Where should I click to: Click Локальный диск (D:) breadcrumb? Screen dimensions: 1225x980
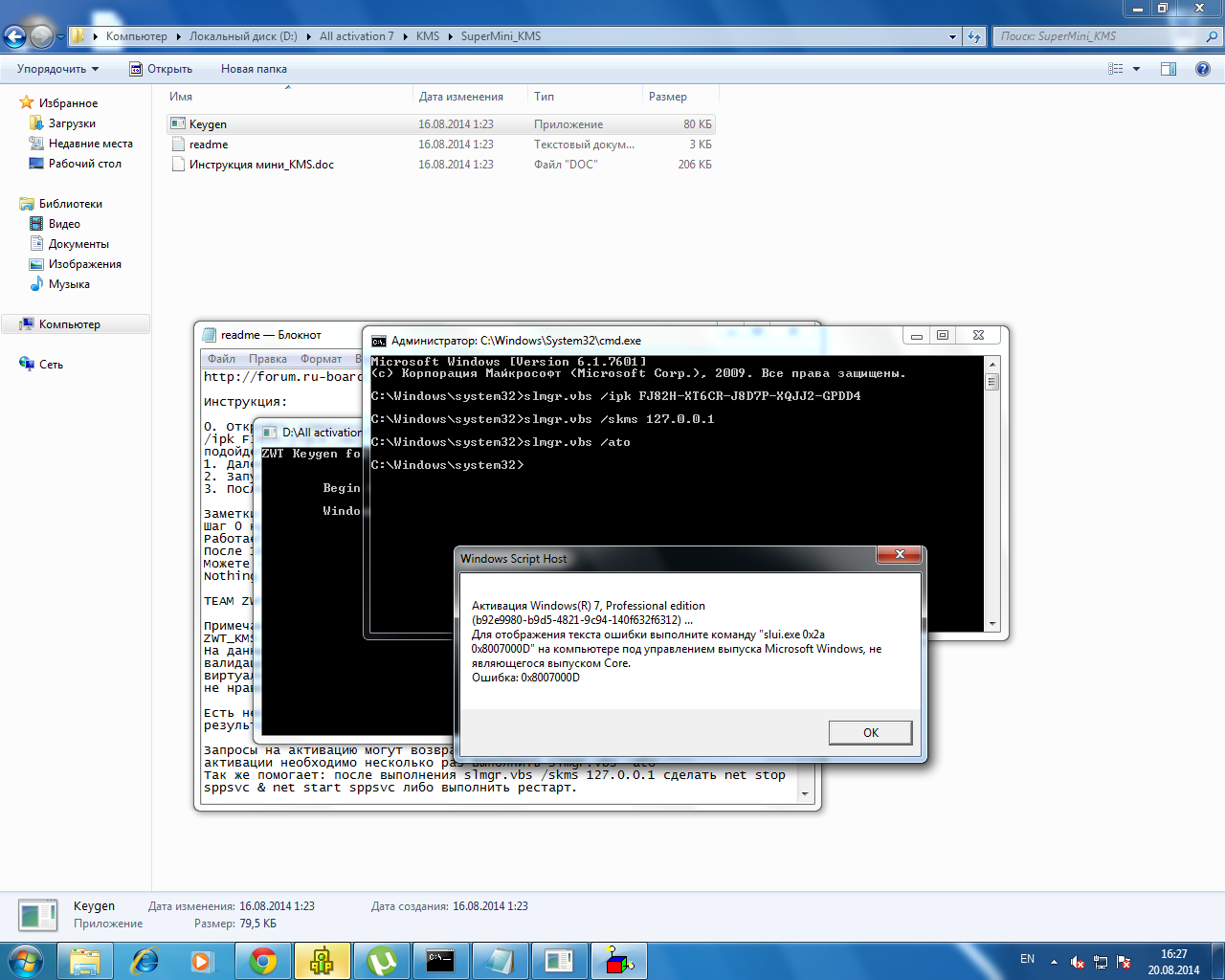(243, 36)
